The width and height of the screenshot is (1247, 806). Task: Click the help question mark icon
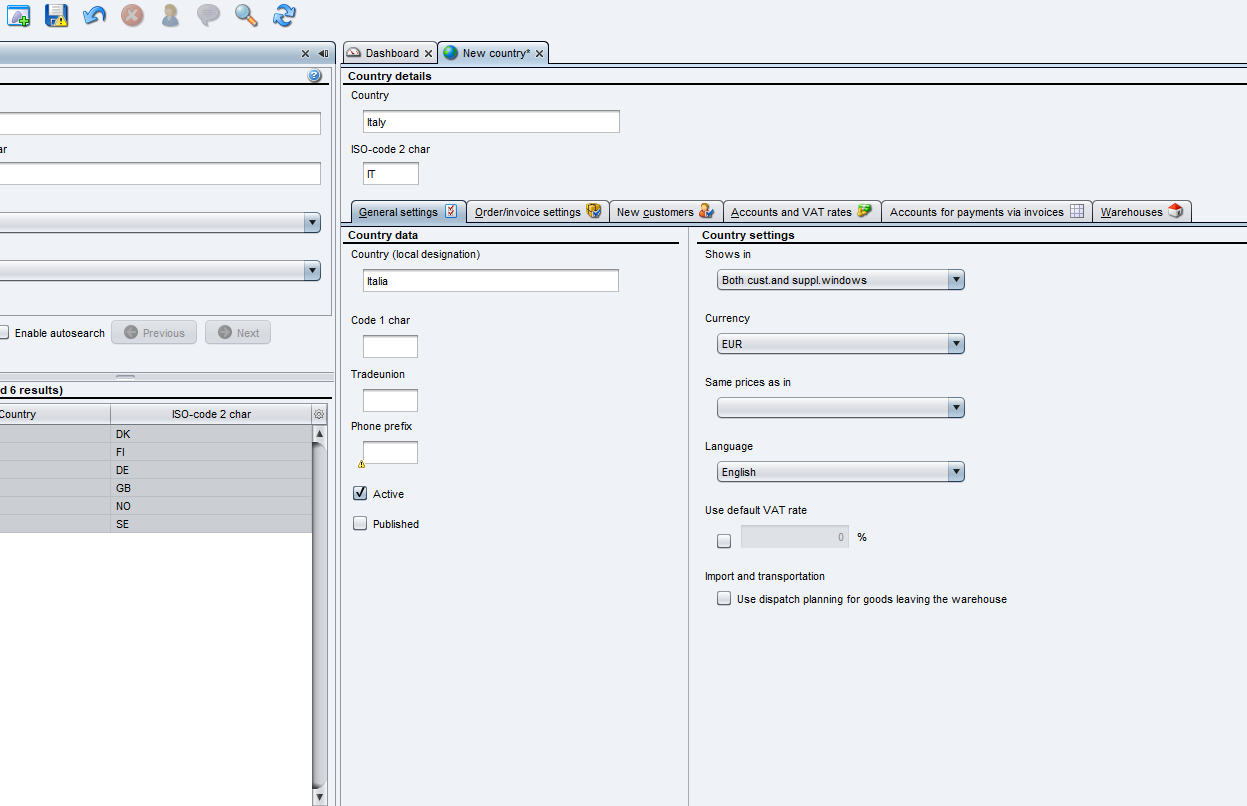[314, 76]
